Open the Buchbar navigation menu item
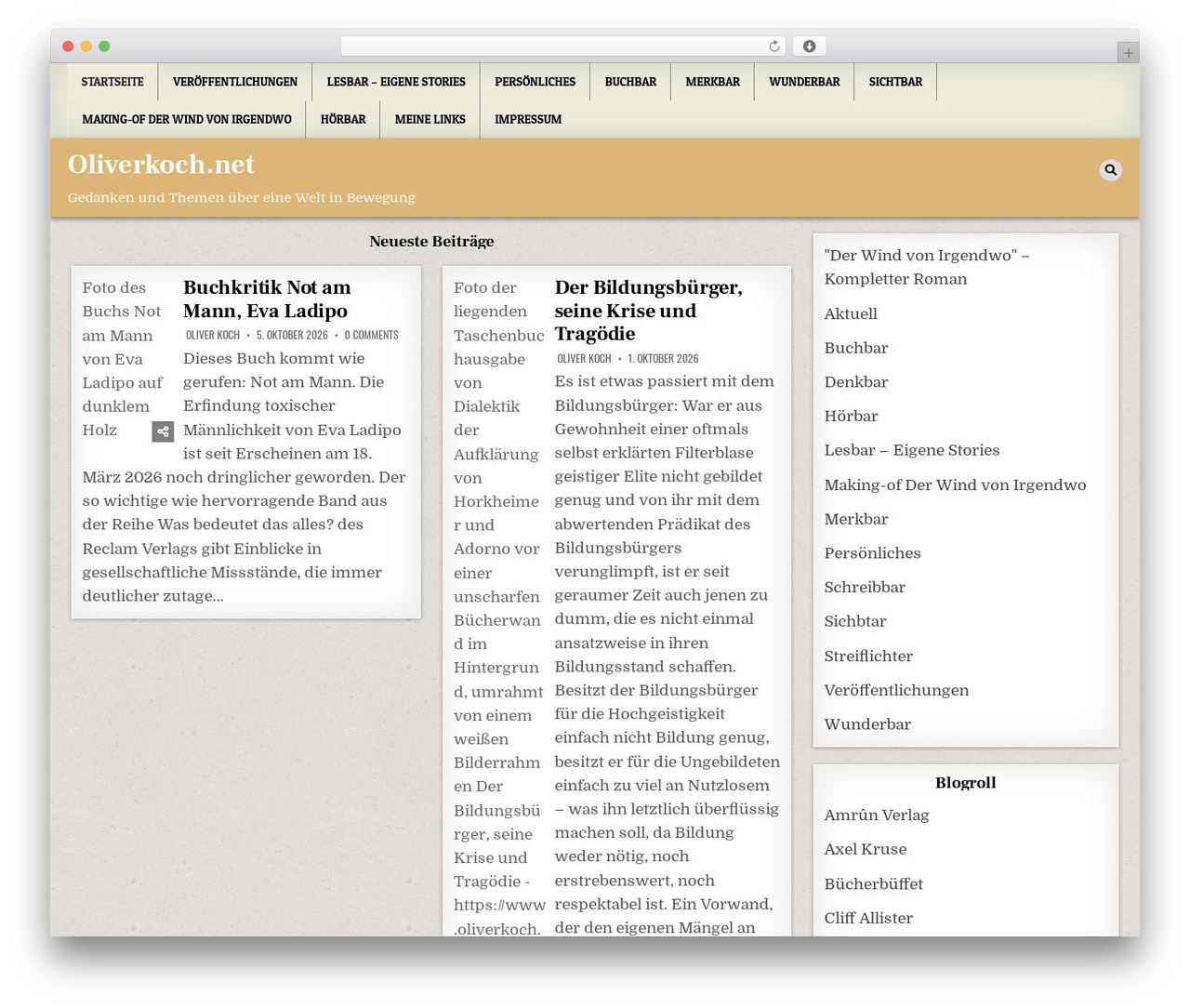This screenshot has height=1008, width=1190. point(630,82)
